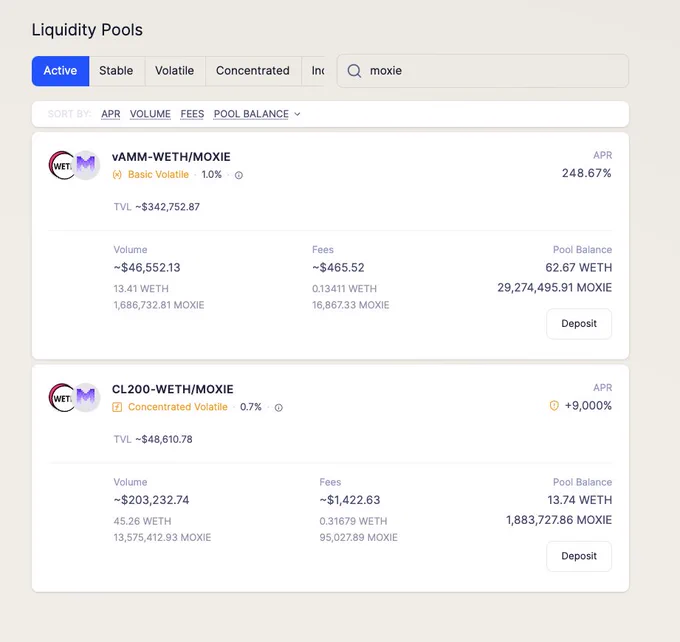The image size is (680, 642).
Task: Sort pools by APR
Action: tap(111, 114)
